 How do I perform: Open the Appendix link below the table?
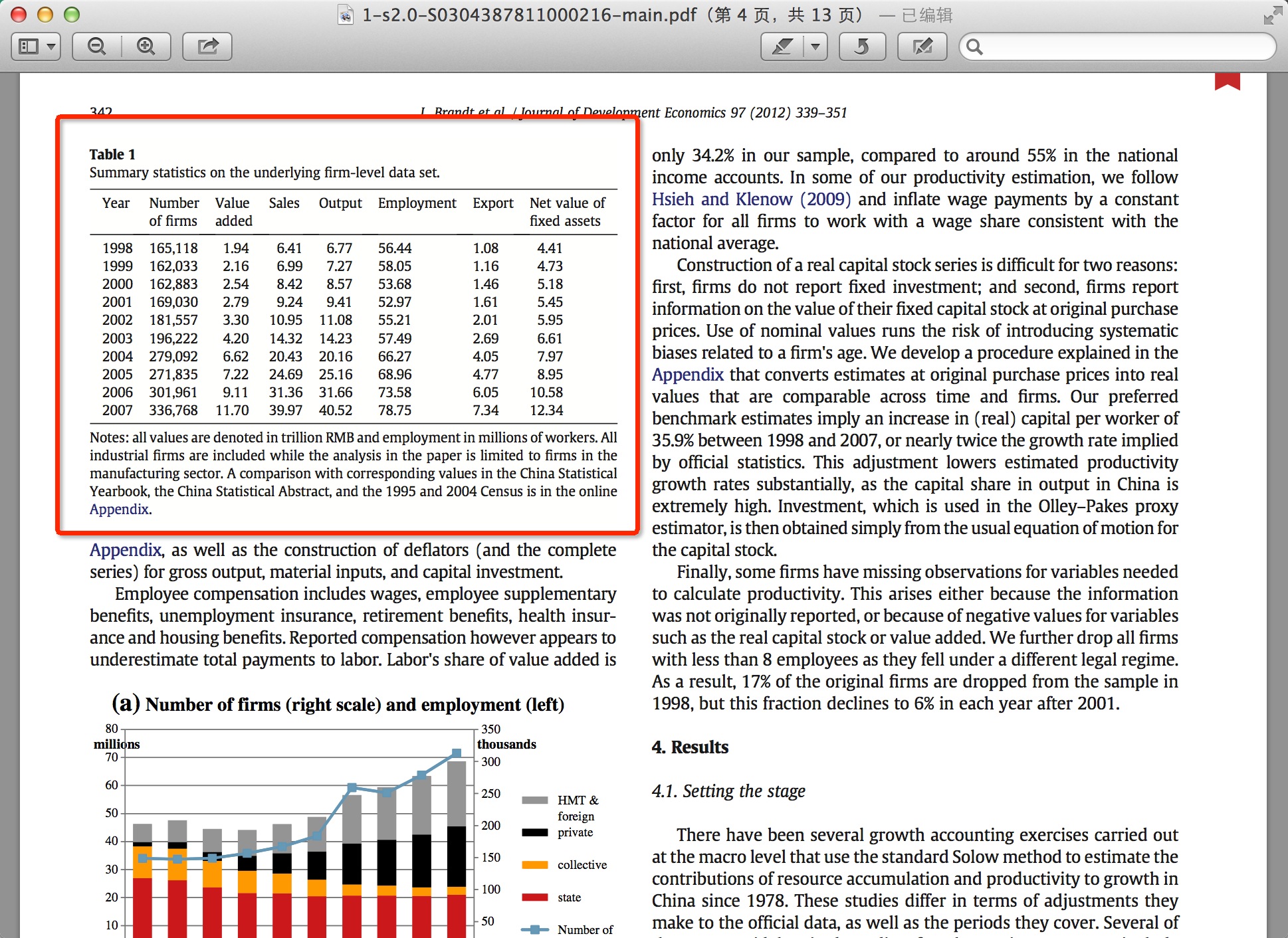126,550
